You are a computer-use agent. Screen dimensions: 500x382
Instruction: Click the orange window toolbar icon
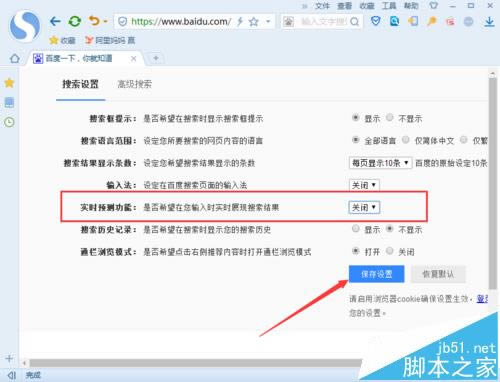tap(413, 22)
